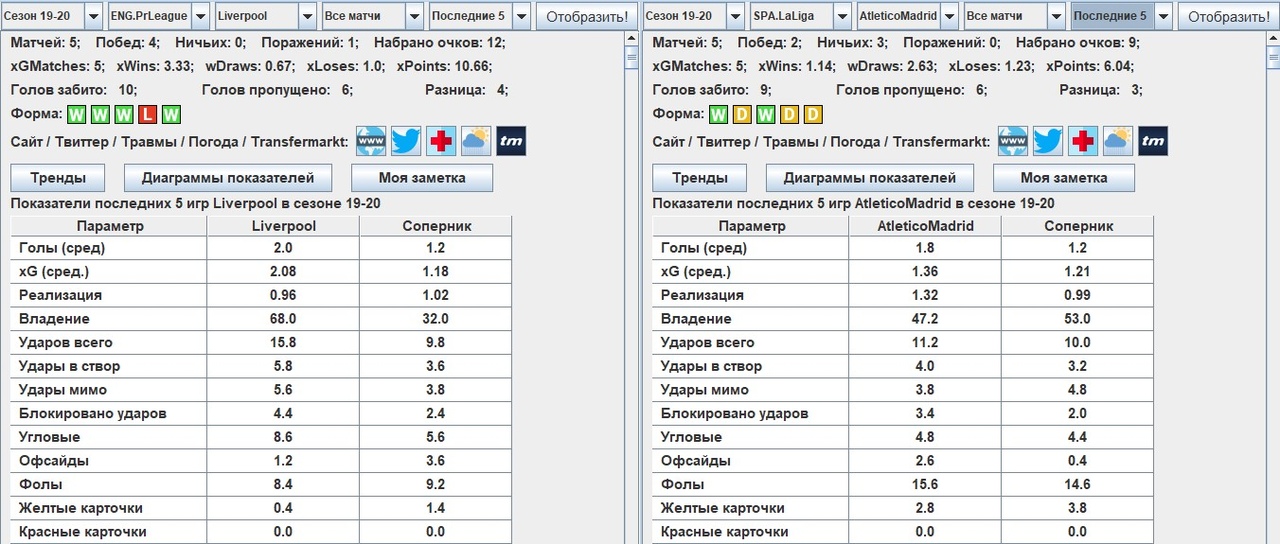Open AtleticoMadrid Моя заметка button

pos(1064,178)
